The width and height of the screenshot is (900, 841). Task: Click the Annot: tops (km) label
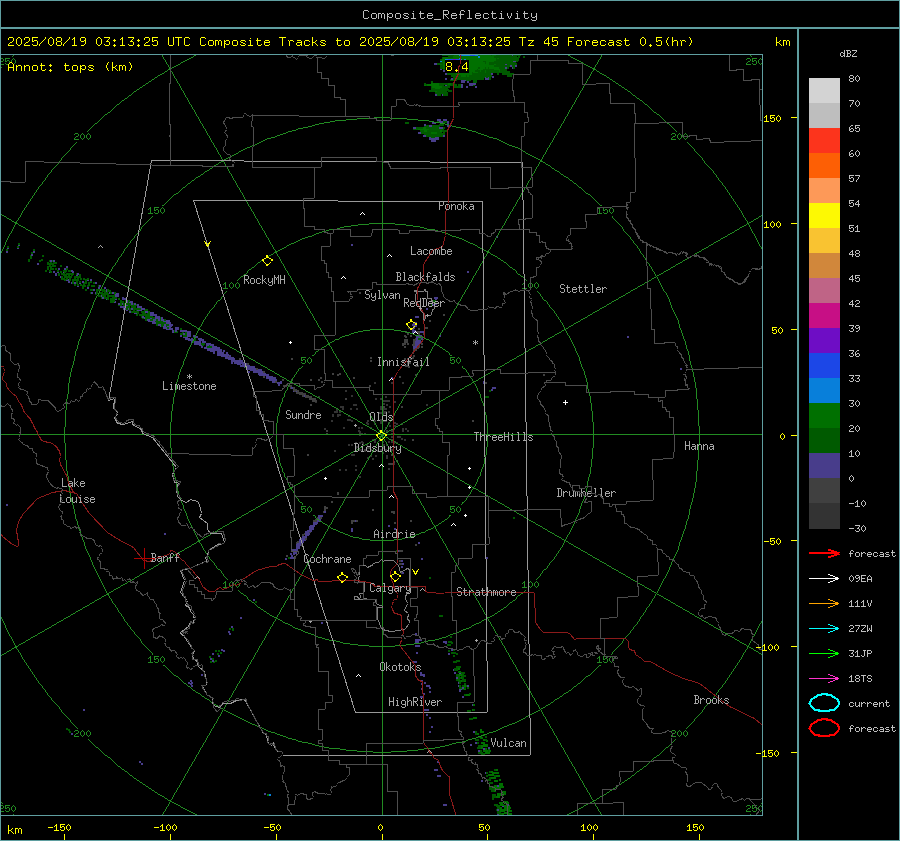(70, 67)
